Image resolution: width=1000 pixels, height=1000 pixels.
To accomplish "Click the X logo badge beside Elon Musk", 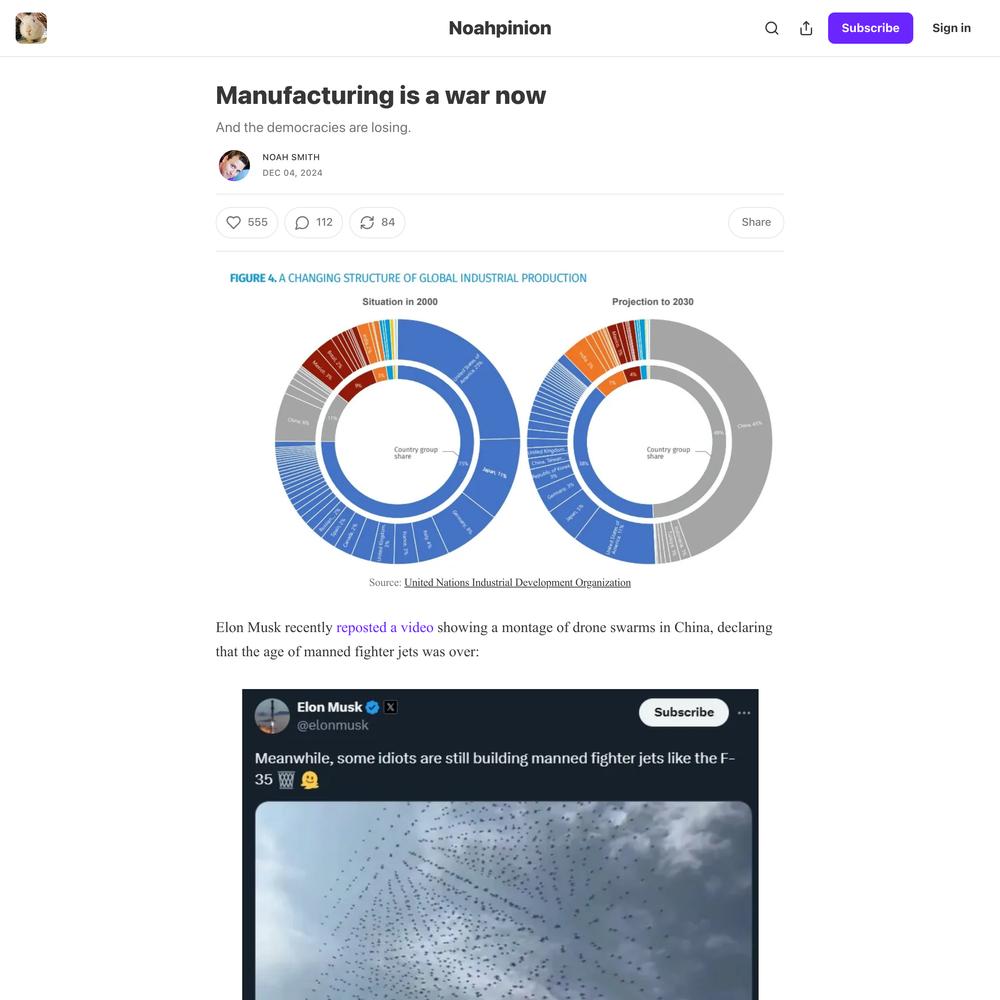I will coord(390,707).
